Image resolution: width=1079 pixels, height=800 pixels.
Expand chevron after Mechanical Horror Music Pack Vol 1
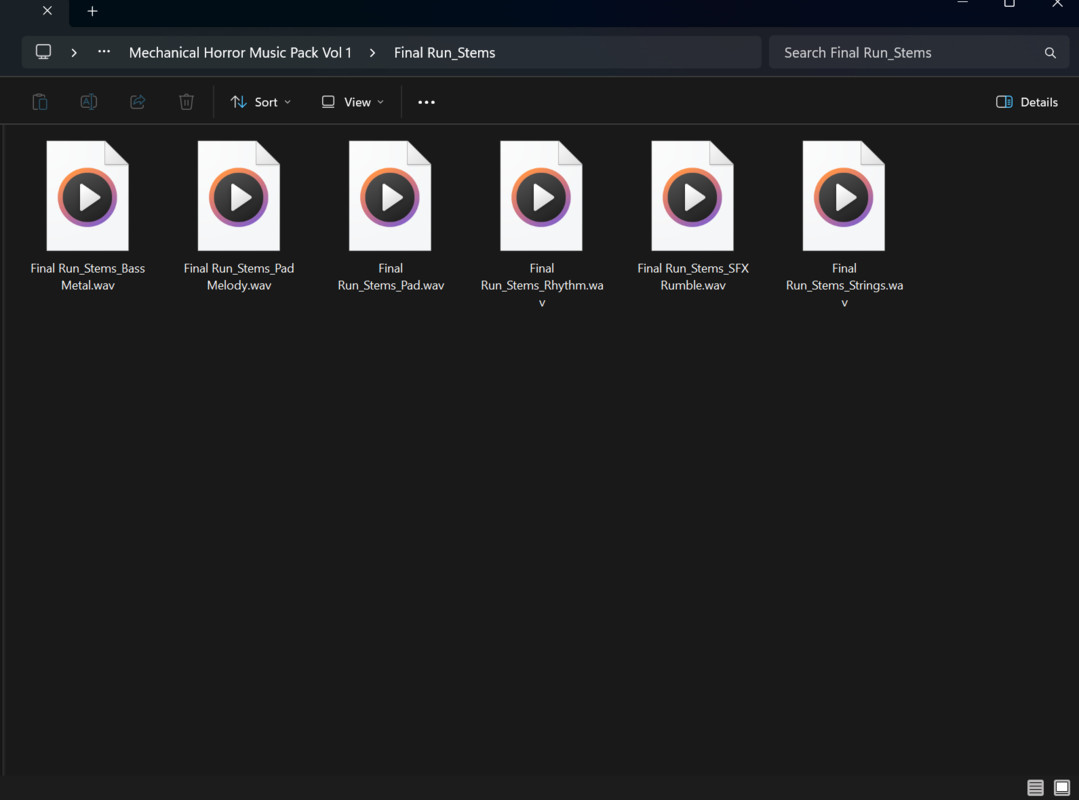tap(372, 53)
